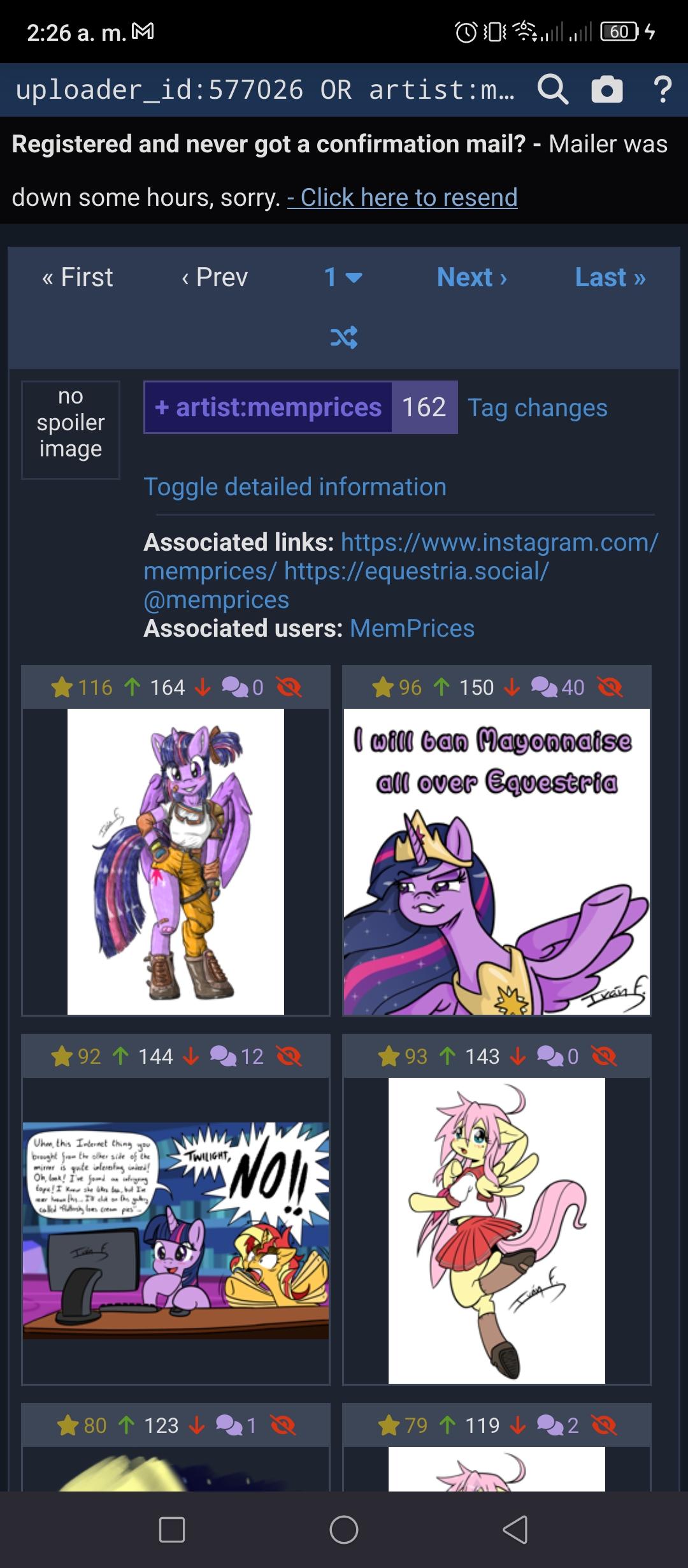Hide the image with 93 favorites

(x=604, y=1056)
